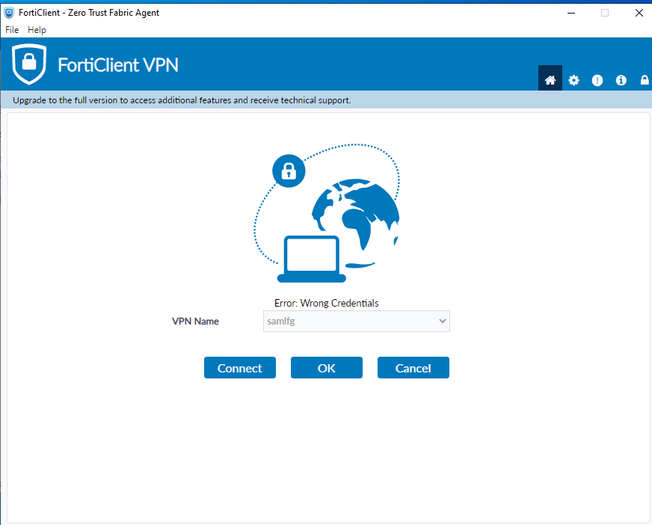The image size is (652, 525).
Task: Click the FortiClient VPN heading text
Action: tap(118, 65)
